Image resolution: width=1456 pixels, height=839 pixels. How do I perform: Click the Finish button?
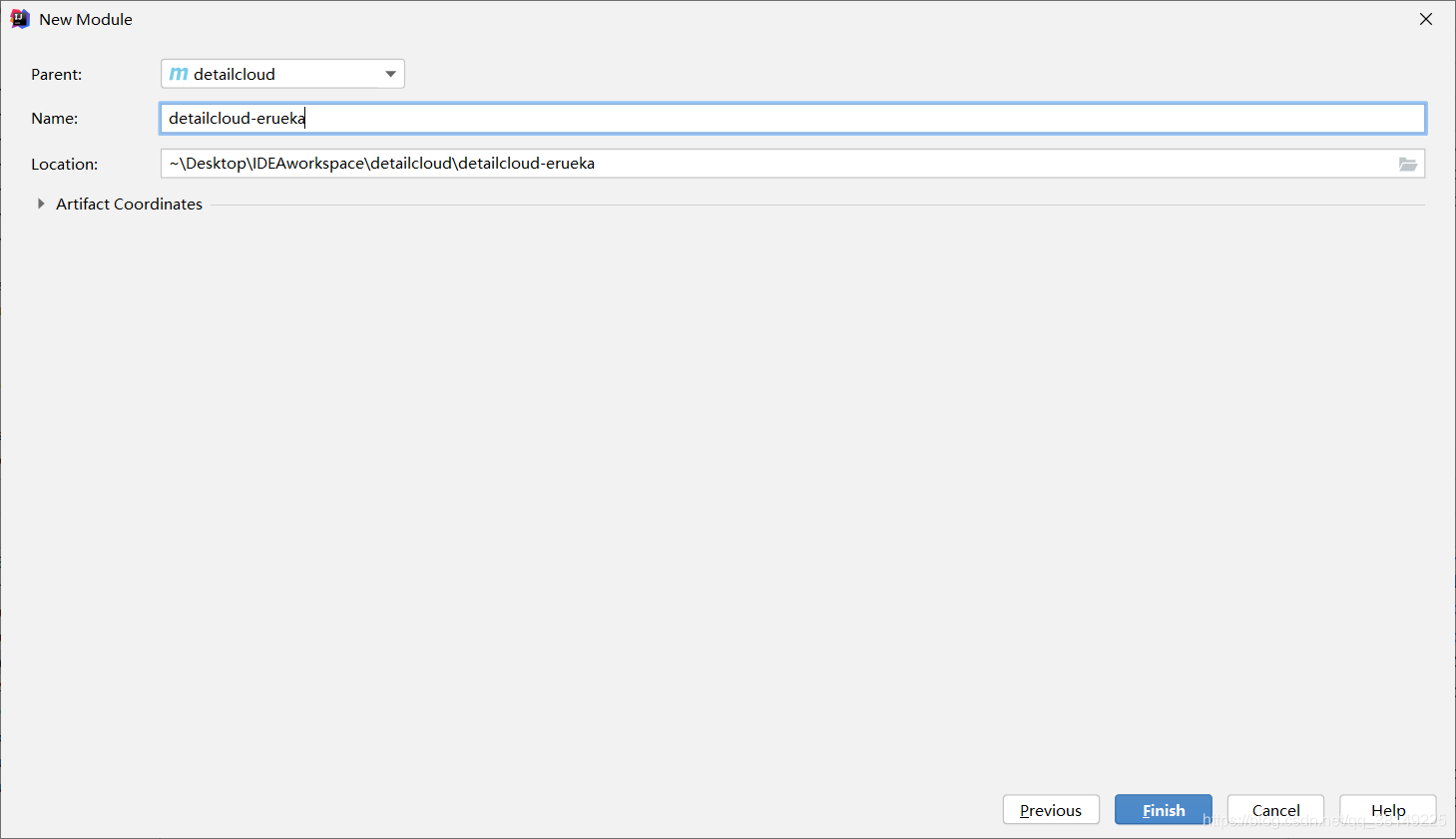pyautogui.click(x=1164, y=810)
